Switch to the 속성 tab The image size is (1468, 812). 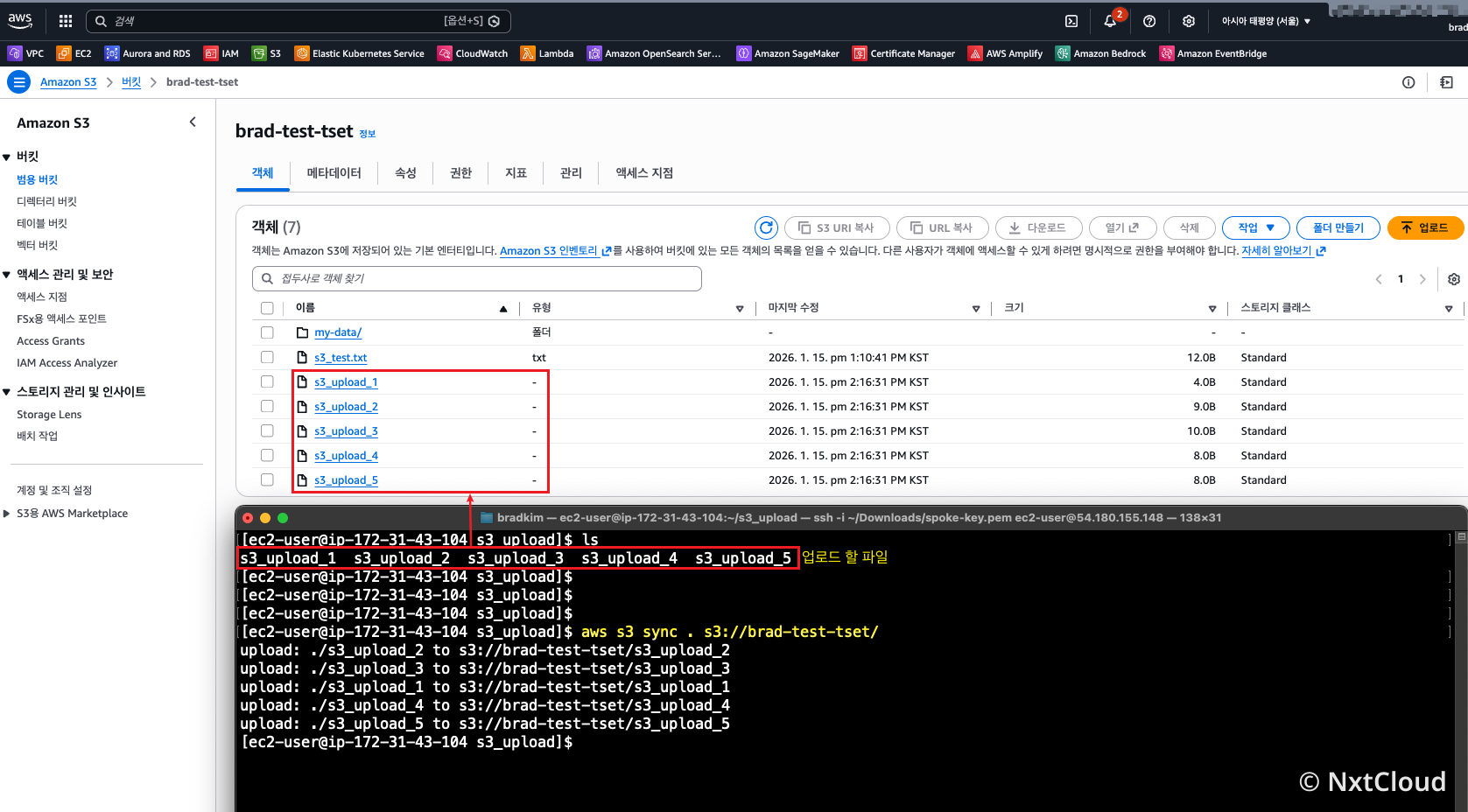pos(405,173)
